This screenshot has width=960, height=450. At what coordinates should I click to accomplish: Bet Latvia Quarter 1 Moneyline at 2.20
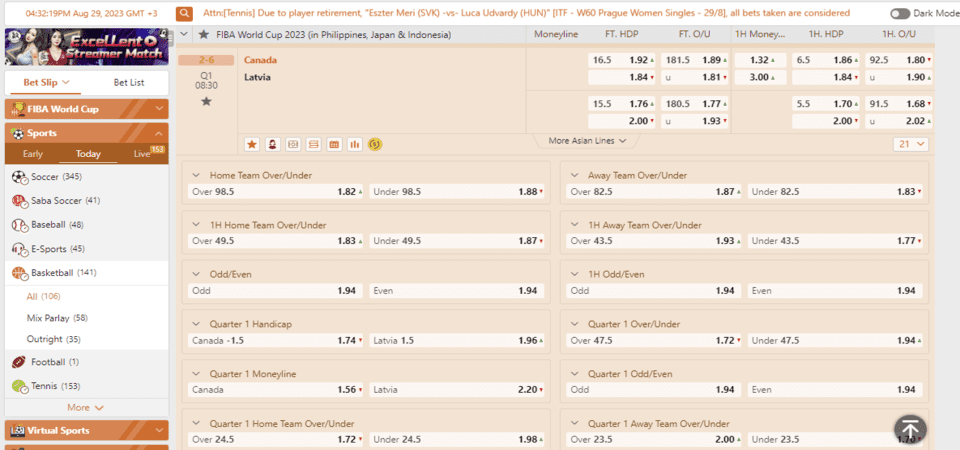(x=457, y=389)
